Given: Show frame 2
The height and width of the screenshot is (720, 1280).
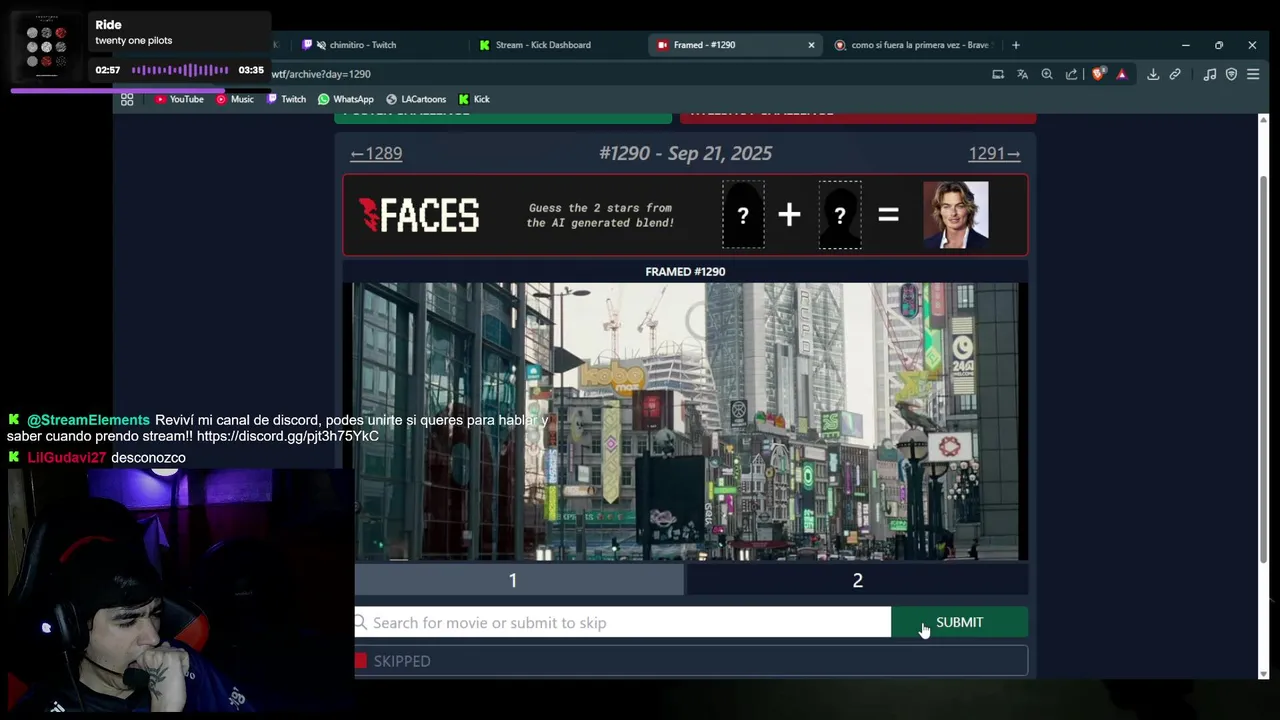Looking at the screenshot, I should click(857, 580).
